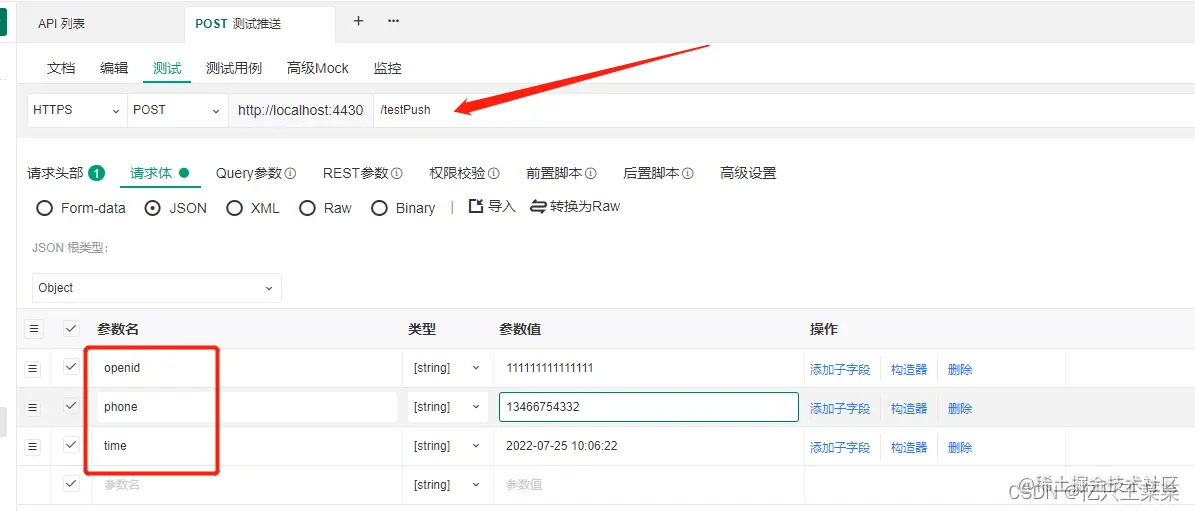Open the 高级Mock tab
This screenshot has height=511, width=1195.
318,68
